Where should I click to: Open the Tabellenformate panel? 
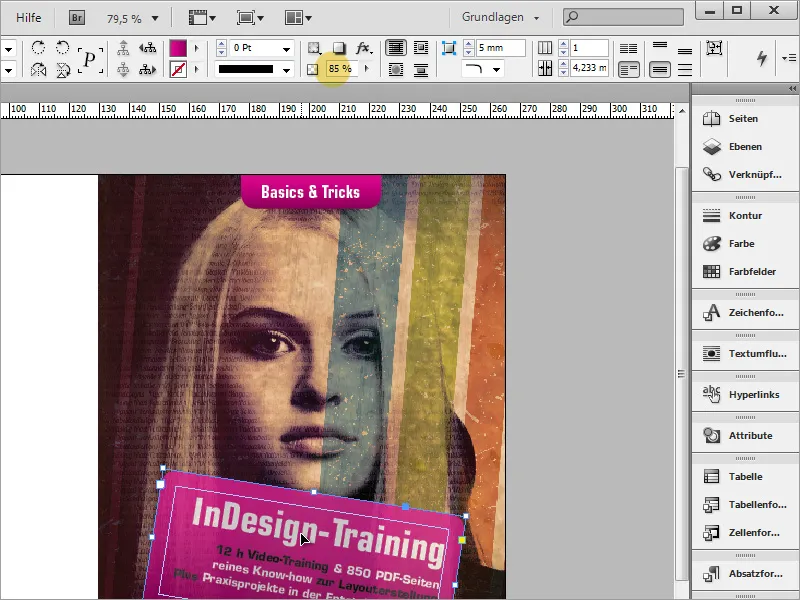pos(745,505)
